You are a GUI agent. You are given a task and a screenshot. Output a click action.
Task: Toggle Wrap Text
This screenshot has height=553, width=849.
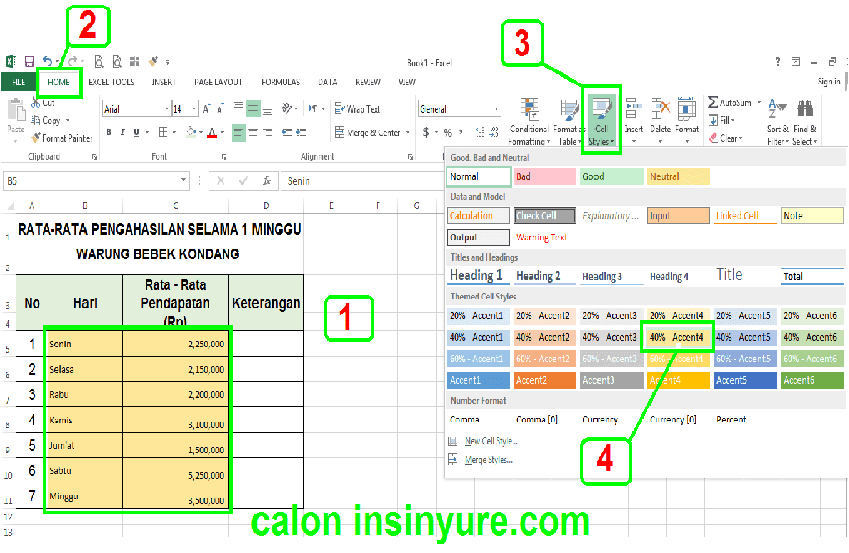(357, 109)
